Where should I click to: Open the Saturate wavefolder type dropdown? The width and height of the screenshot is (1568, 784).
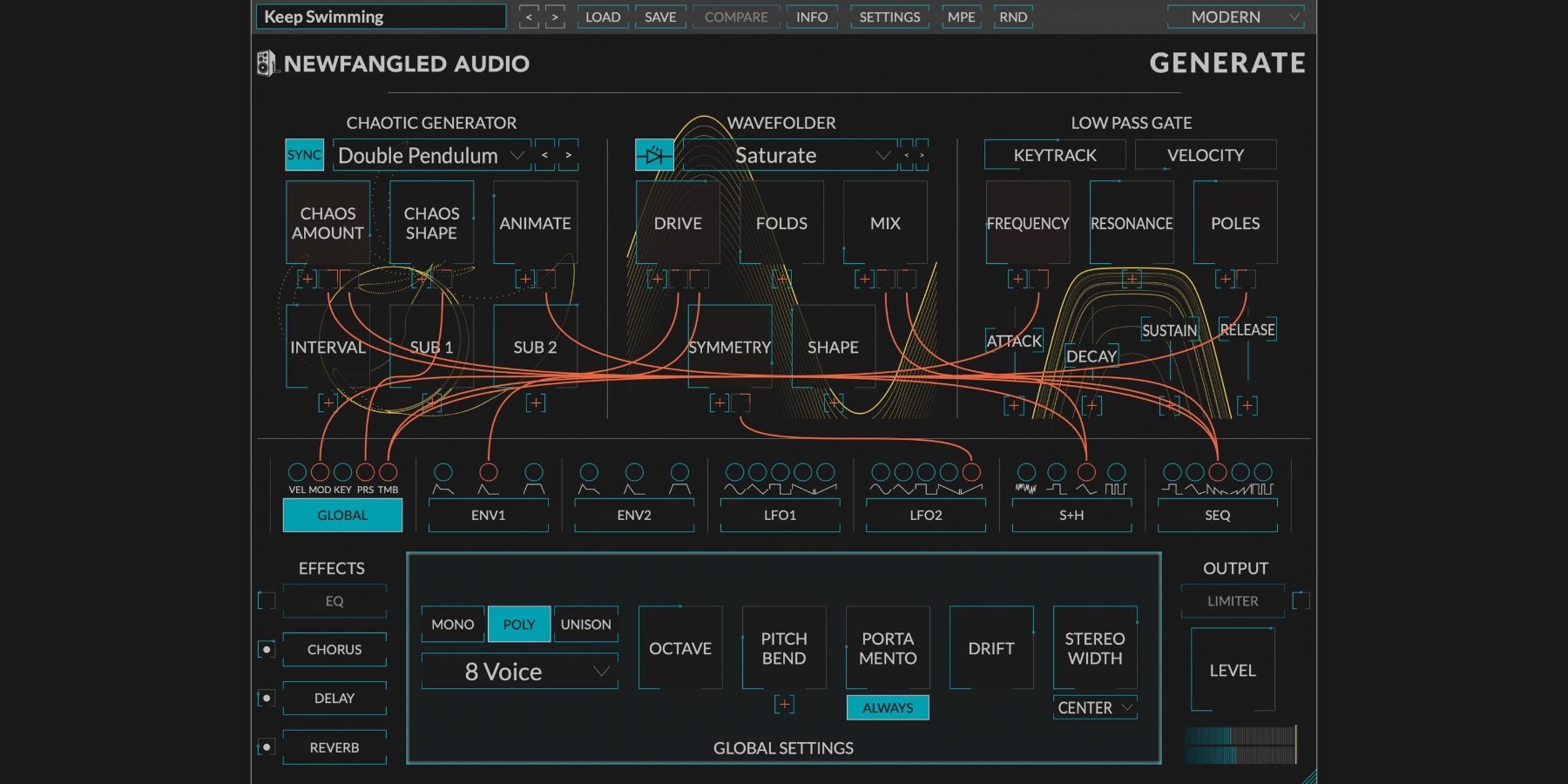[x=790, y=155]
